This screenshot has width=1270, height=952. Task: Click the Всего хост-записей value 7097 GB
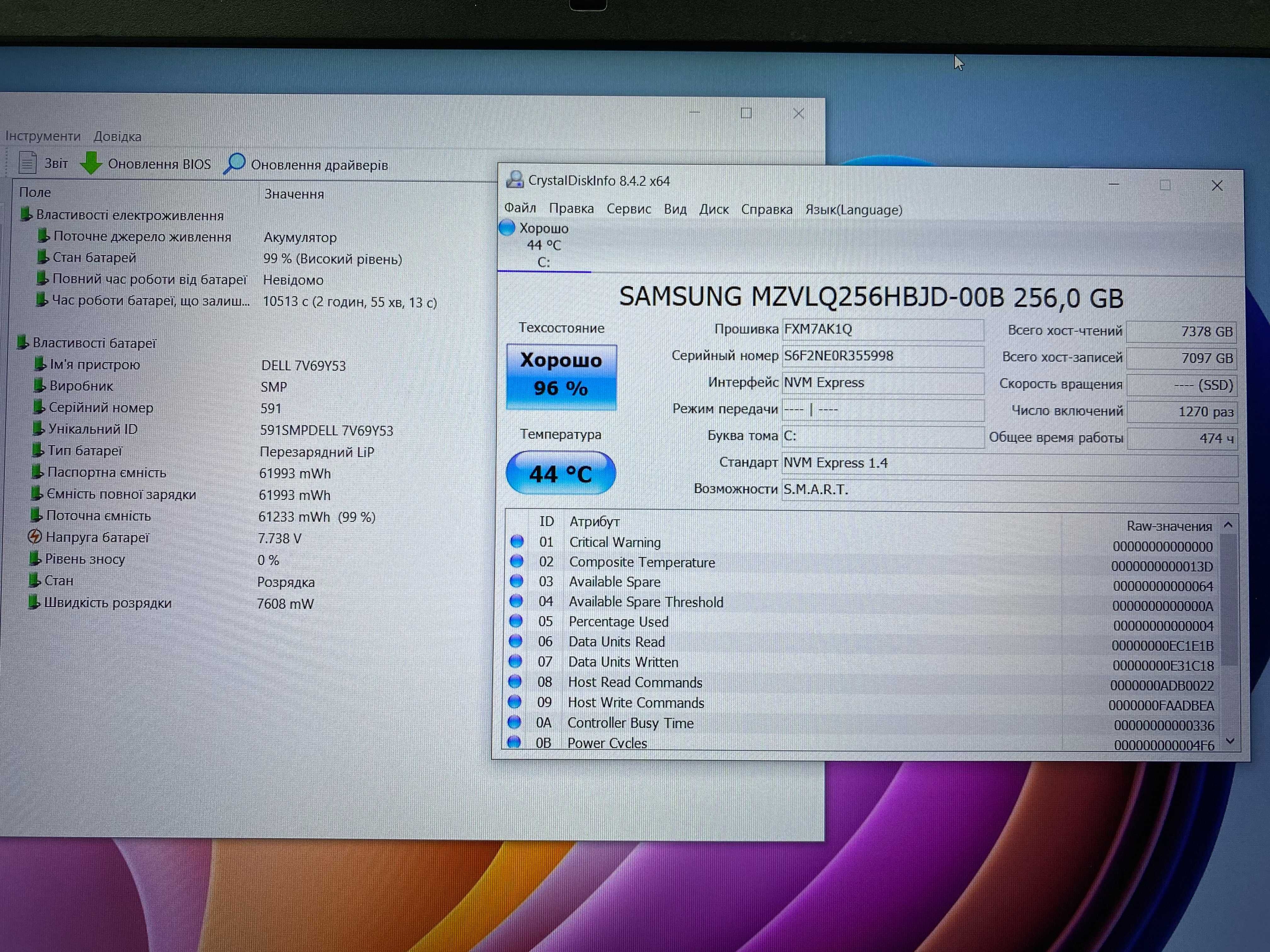(x=1182, y=358)
